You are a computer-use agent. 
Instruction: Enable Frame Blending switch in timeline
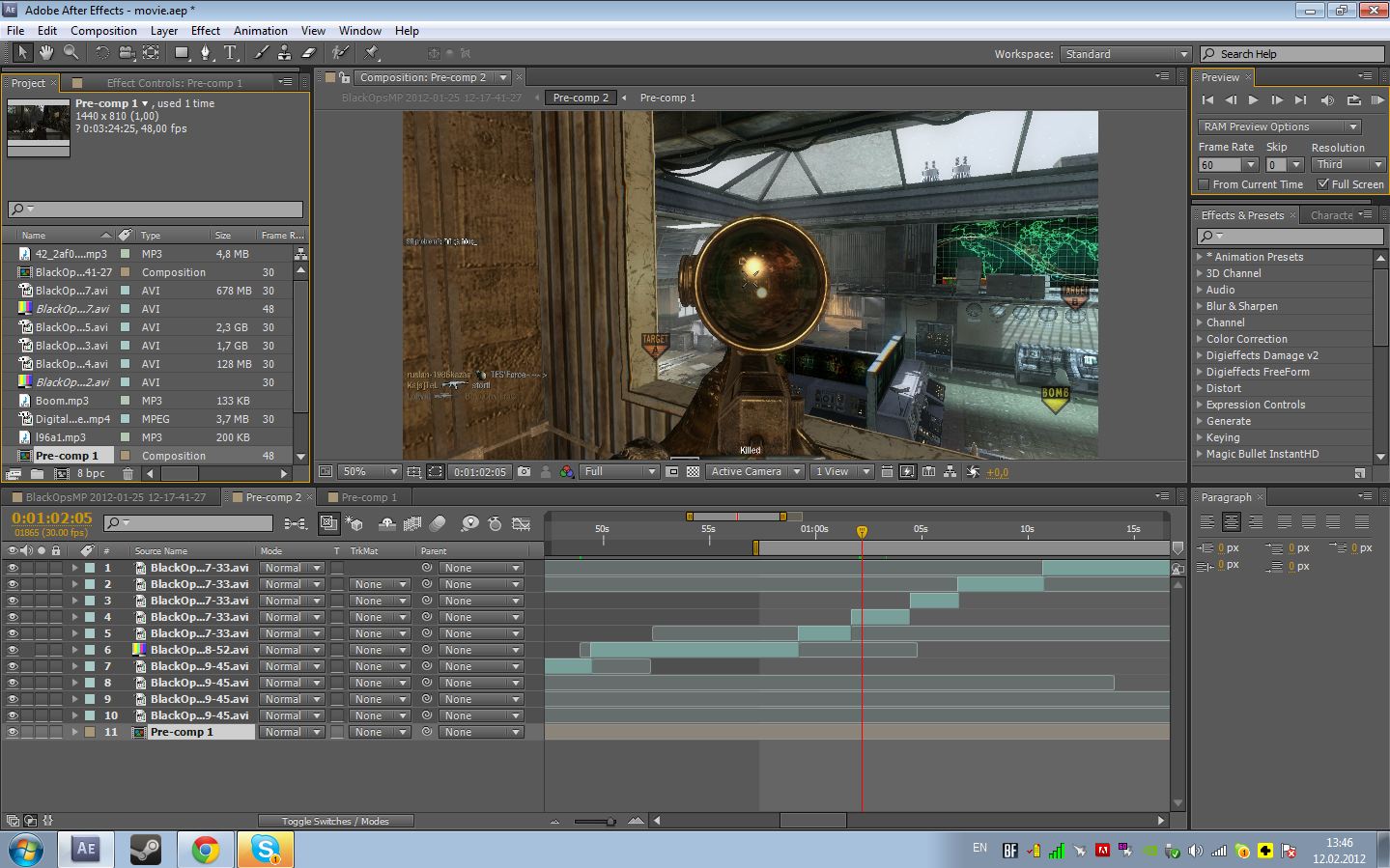[x=412, y=523]
